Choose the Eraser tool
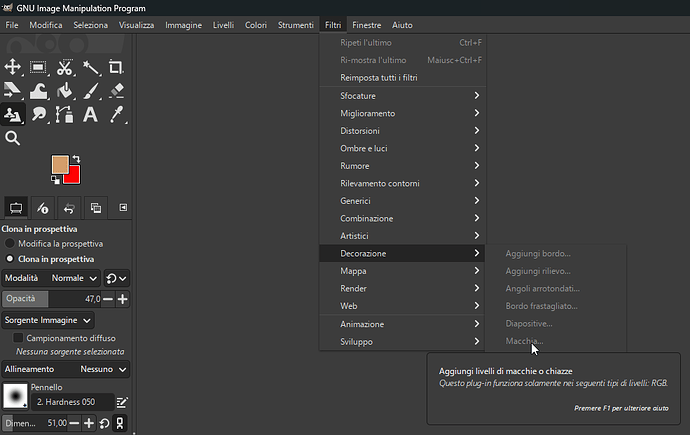Image resolution: width=690 pixels, height=435 pixels. click(x=116, y=91)
